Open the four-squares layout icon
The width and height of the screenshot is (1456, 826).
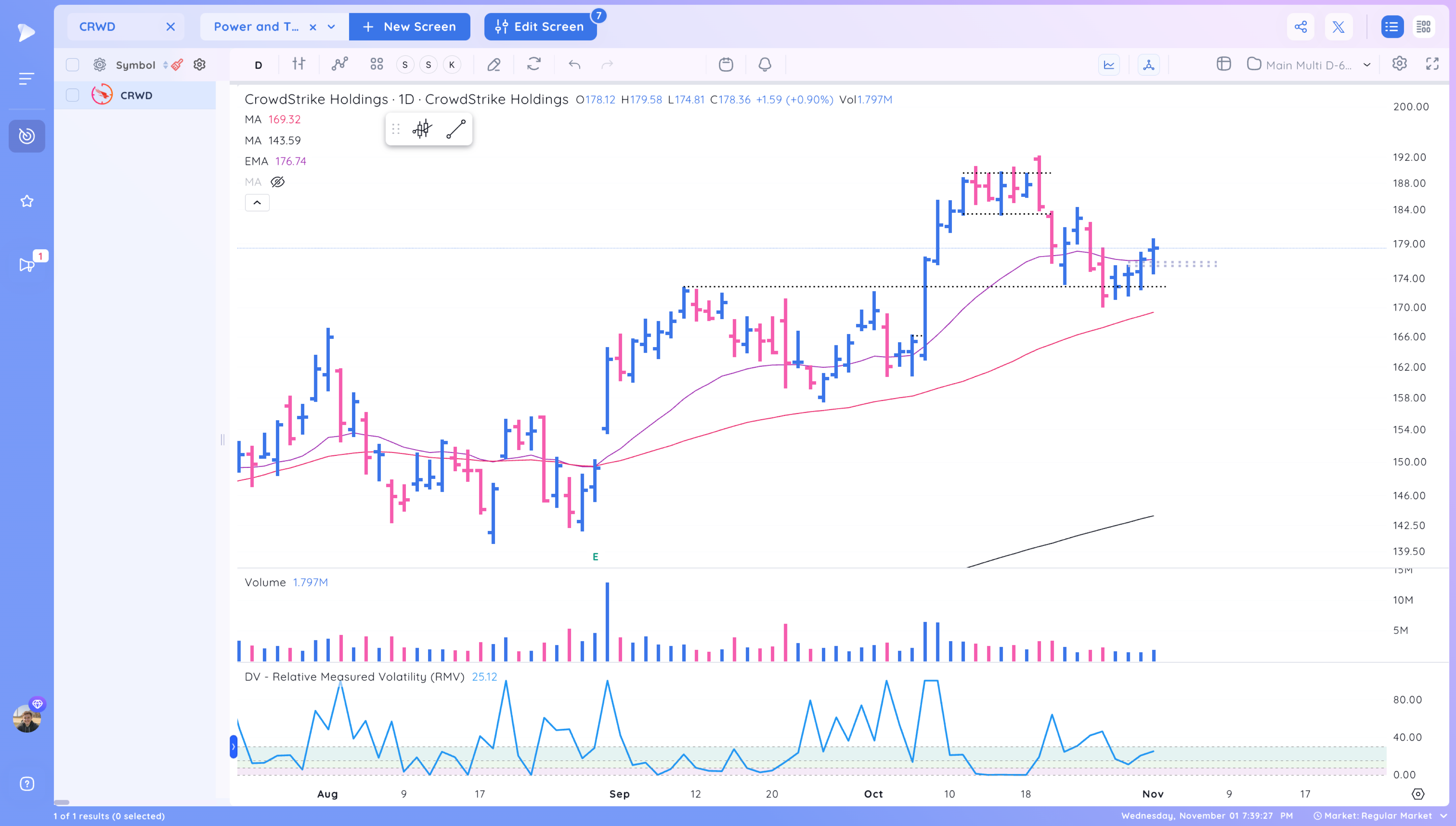coord(376,64)
